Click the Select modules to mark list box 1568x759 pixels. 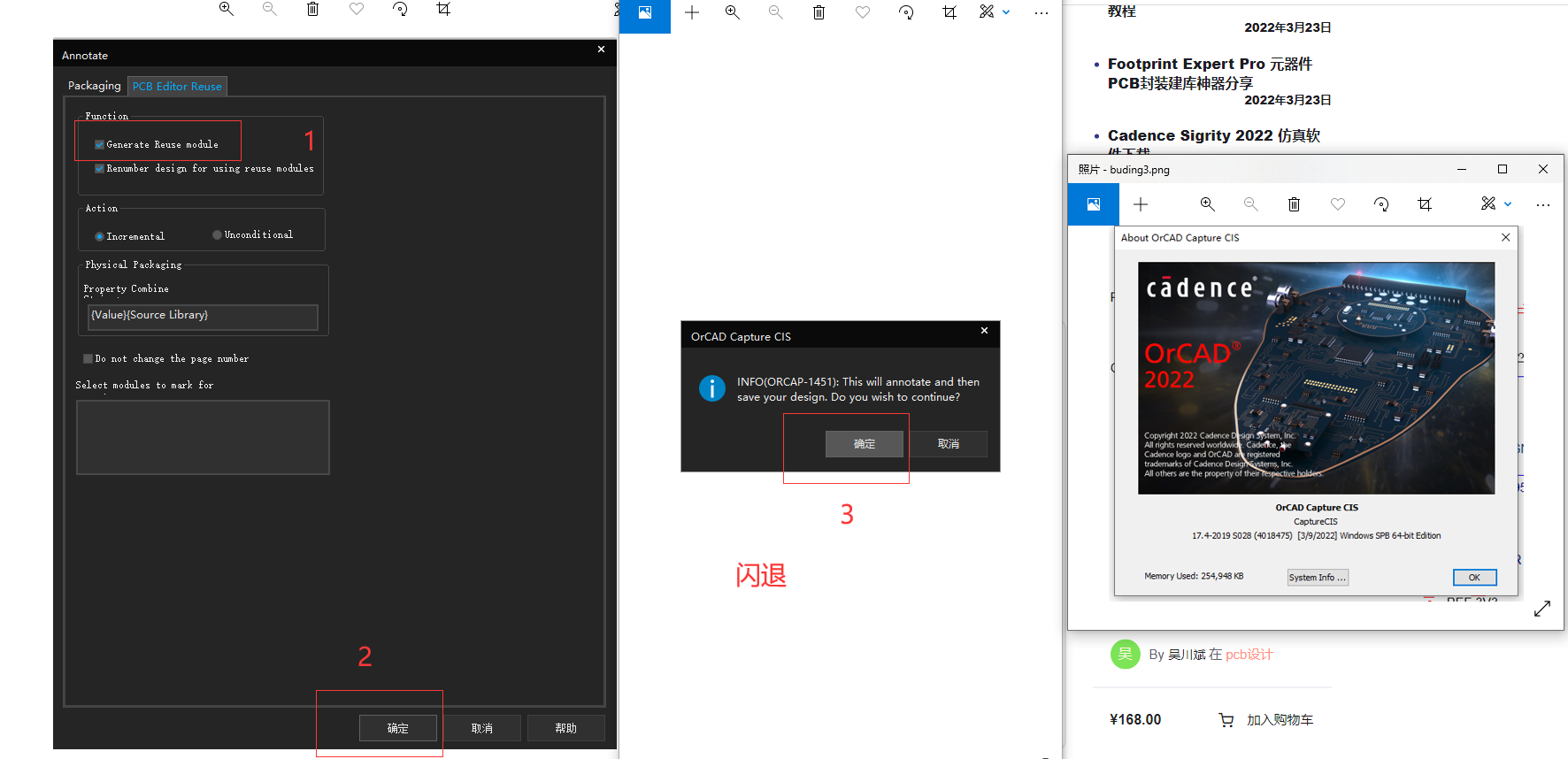point(203,437)
